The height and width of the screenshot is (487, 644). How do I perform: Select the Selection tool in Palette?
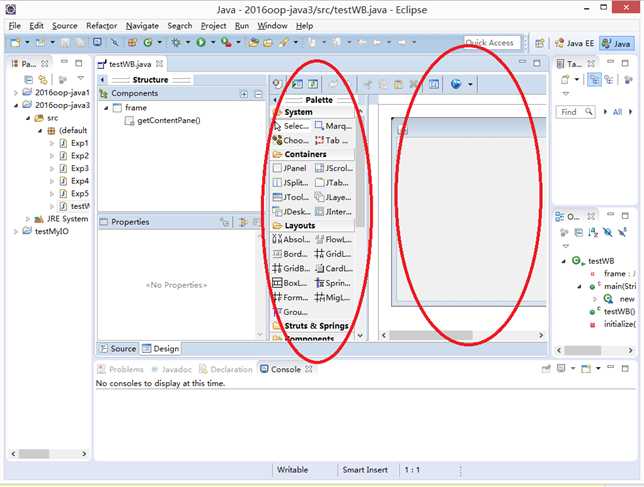[291, 126]
